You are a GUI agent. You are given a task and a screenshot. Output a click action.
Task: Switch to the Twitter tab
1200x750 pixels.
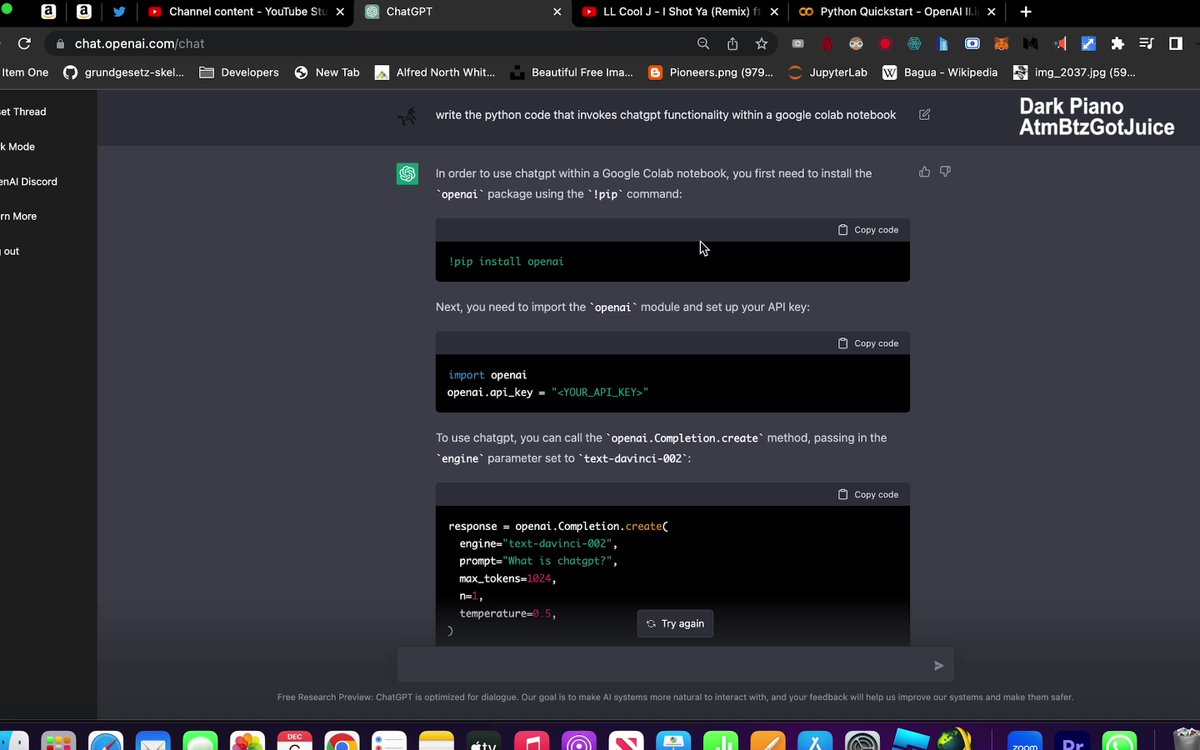(x=119, y=12)
